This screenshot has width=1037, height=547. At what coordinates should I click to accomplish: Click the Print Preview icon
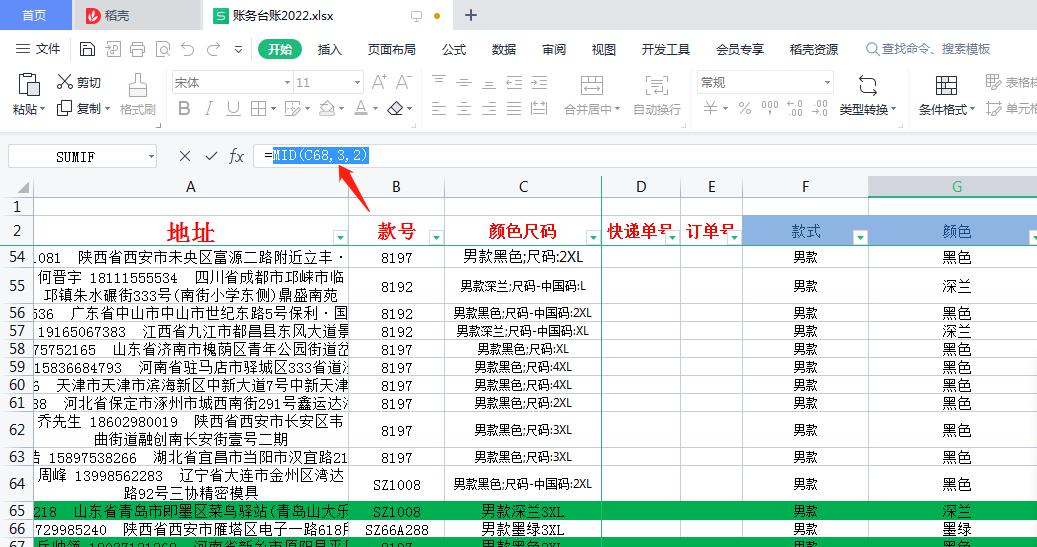[x=163, y=49]
